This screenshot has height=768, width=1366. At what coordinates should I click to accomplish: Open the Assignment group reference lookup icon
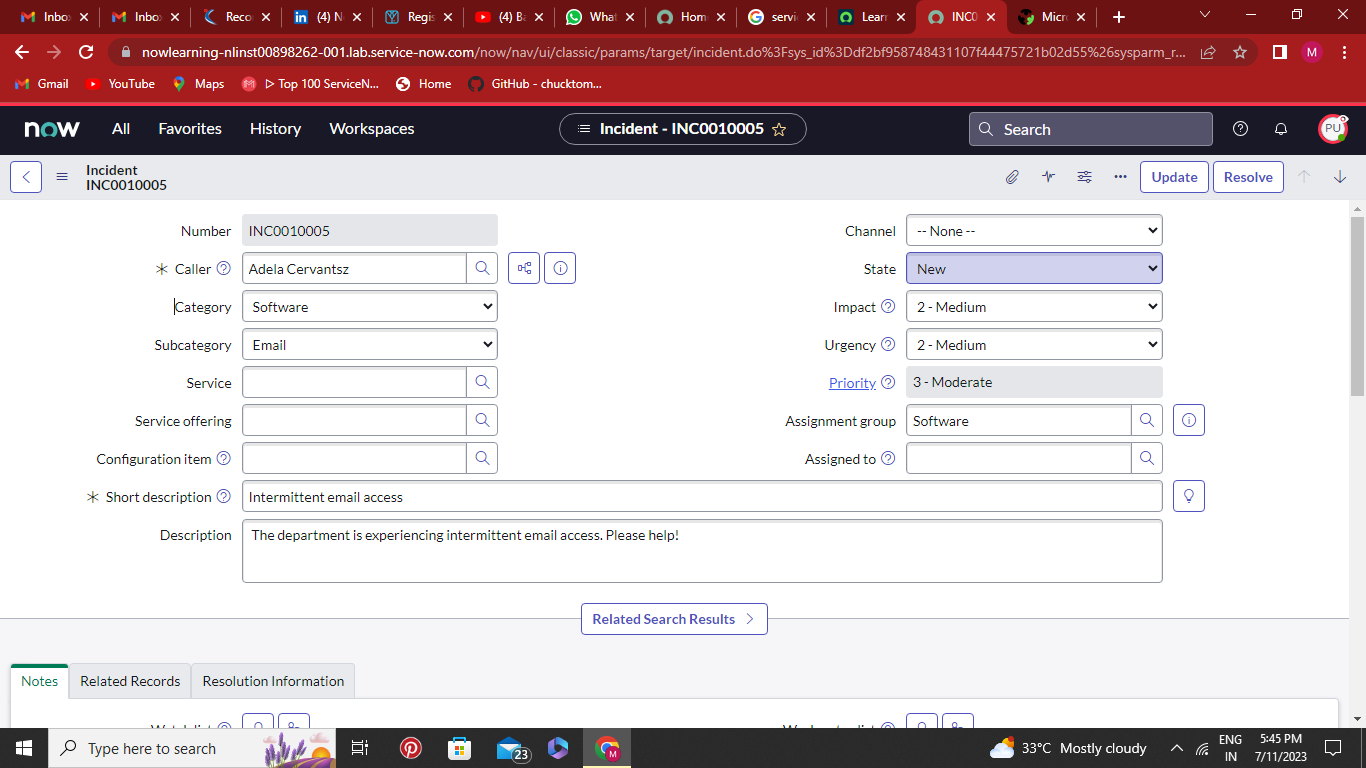[x=1147, y=420]
